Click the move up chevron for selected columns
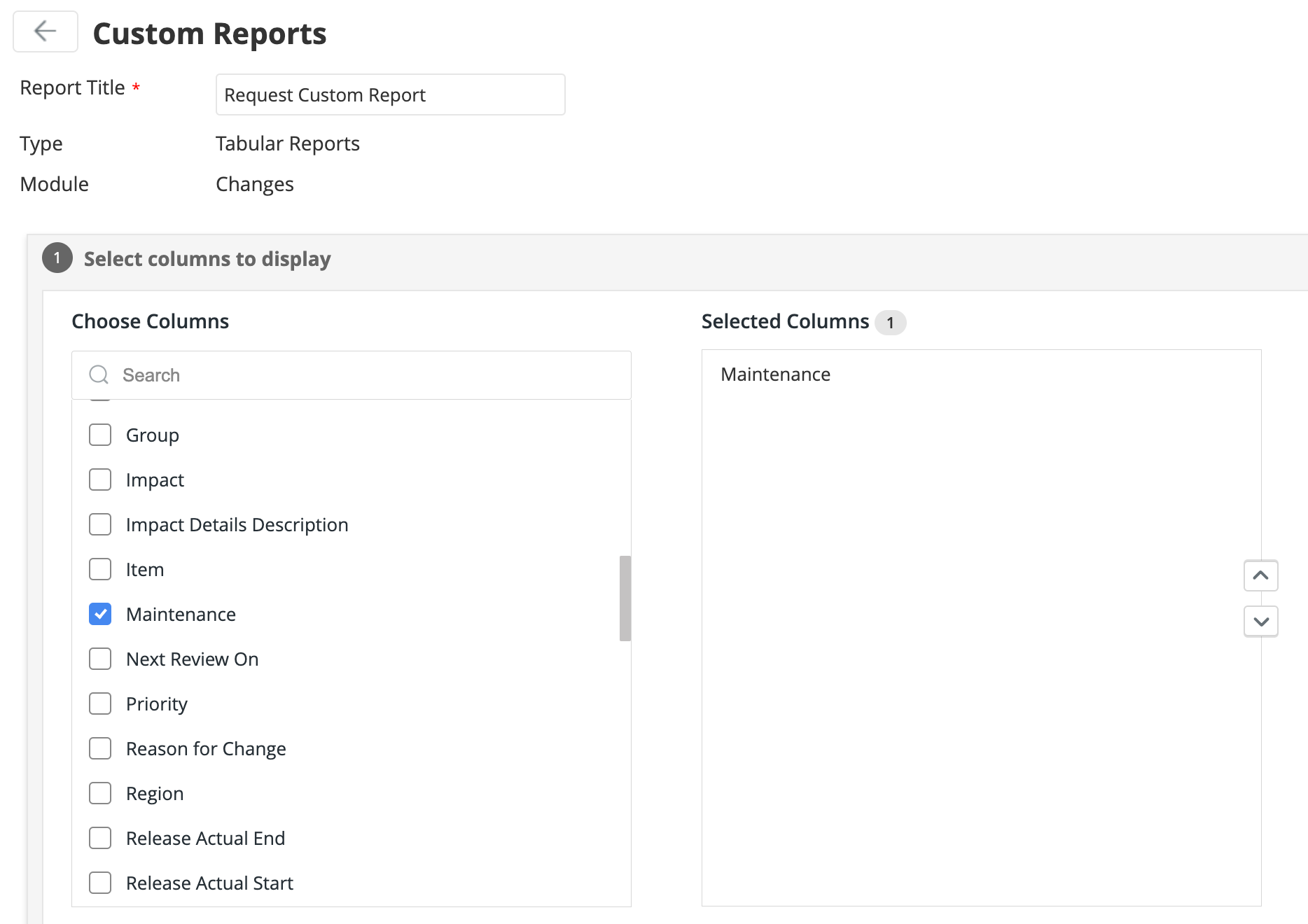The image size is (1308, 924). point(1260,575)
